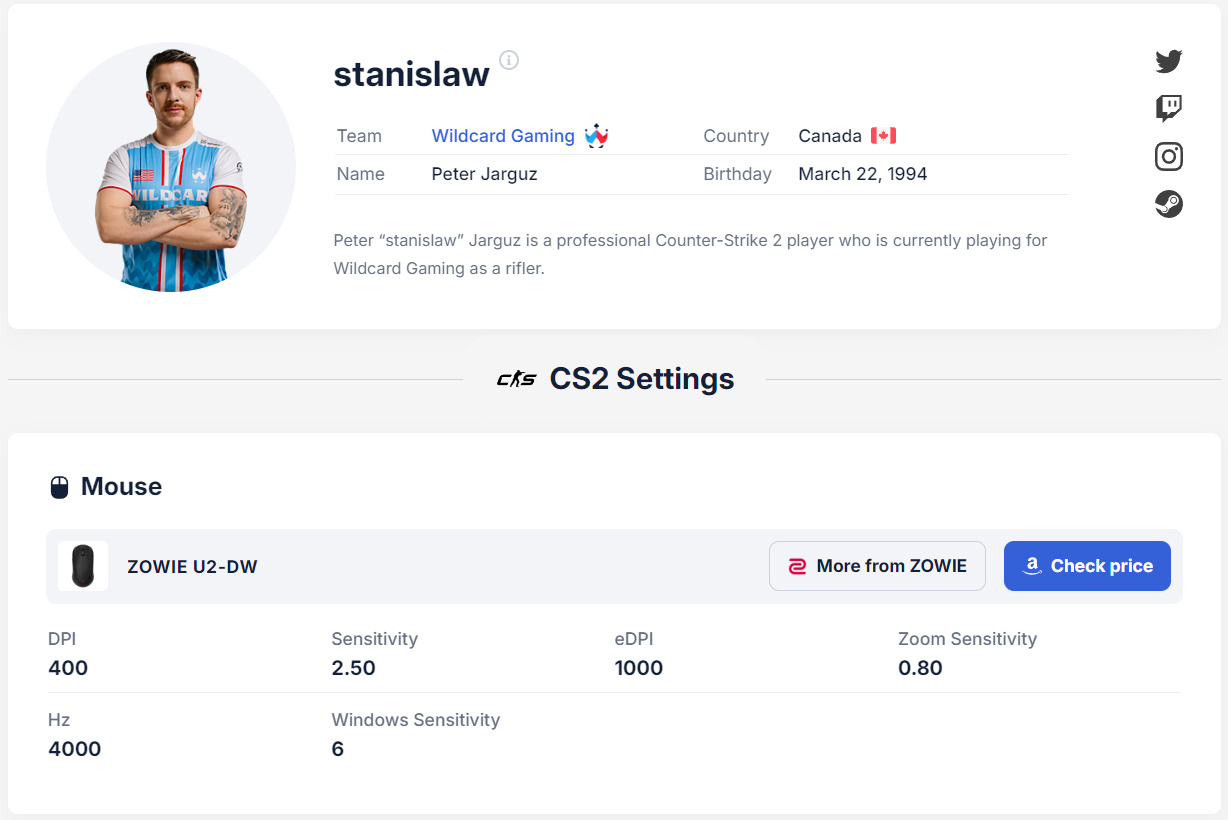This screenshot has height=820, width=1228.
Task: Click the ZOWIE U2-DW mouse thumbnail
Action: [x=83, y=566]
